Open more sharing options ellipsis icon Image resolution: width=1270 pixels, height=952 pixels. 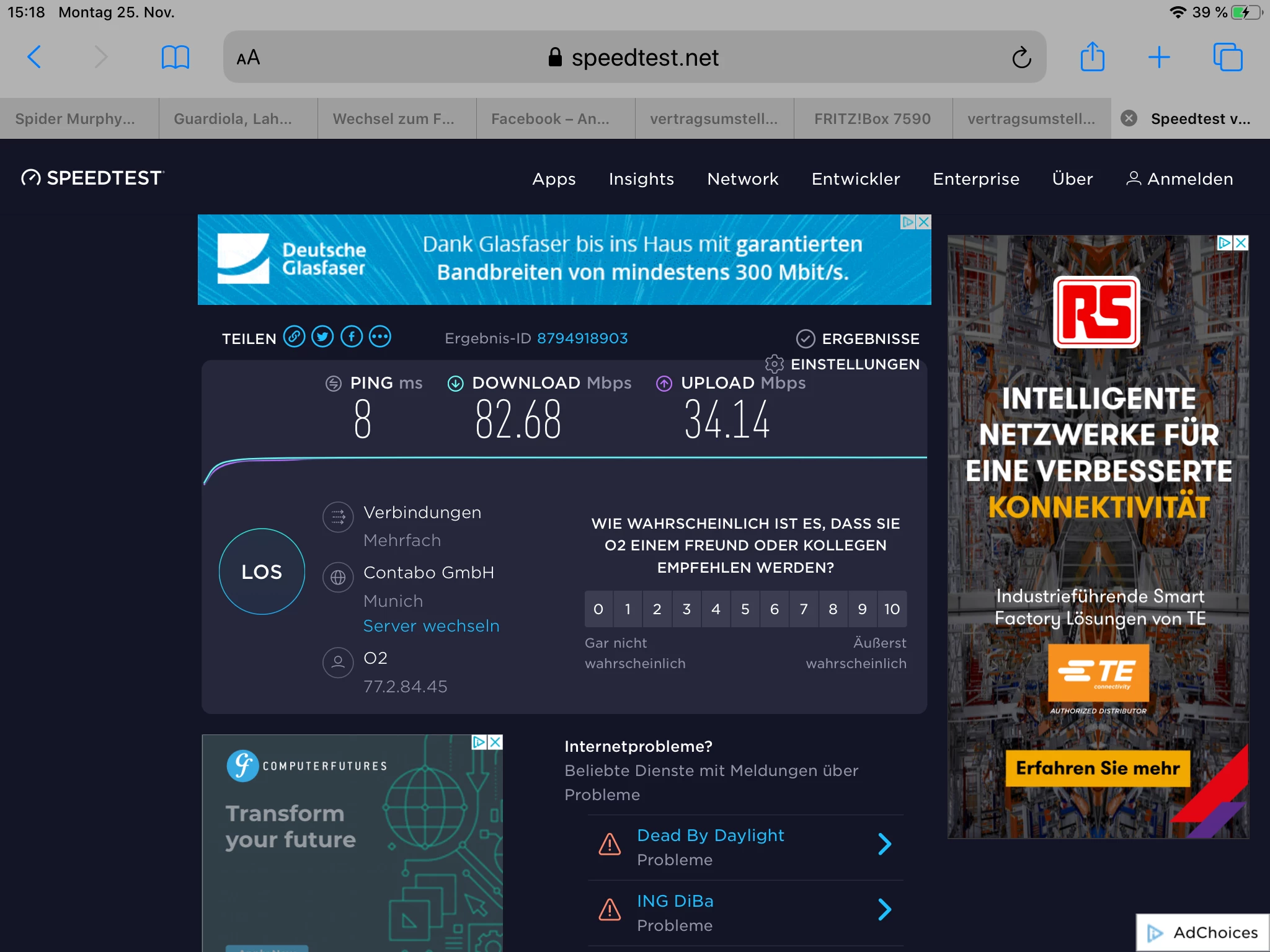coord(380,337)
